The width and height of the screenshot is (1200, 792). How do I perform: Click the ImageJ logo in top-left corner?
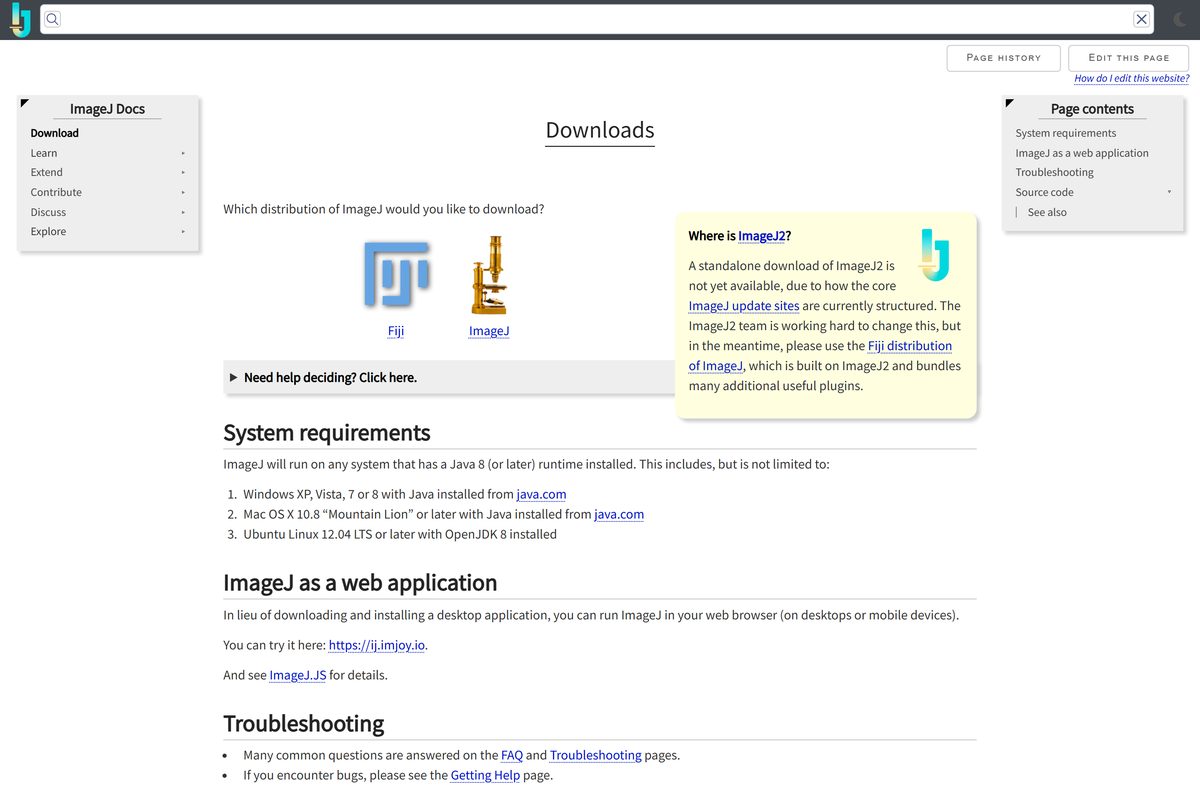click(20, 19)
